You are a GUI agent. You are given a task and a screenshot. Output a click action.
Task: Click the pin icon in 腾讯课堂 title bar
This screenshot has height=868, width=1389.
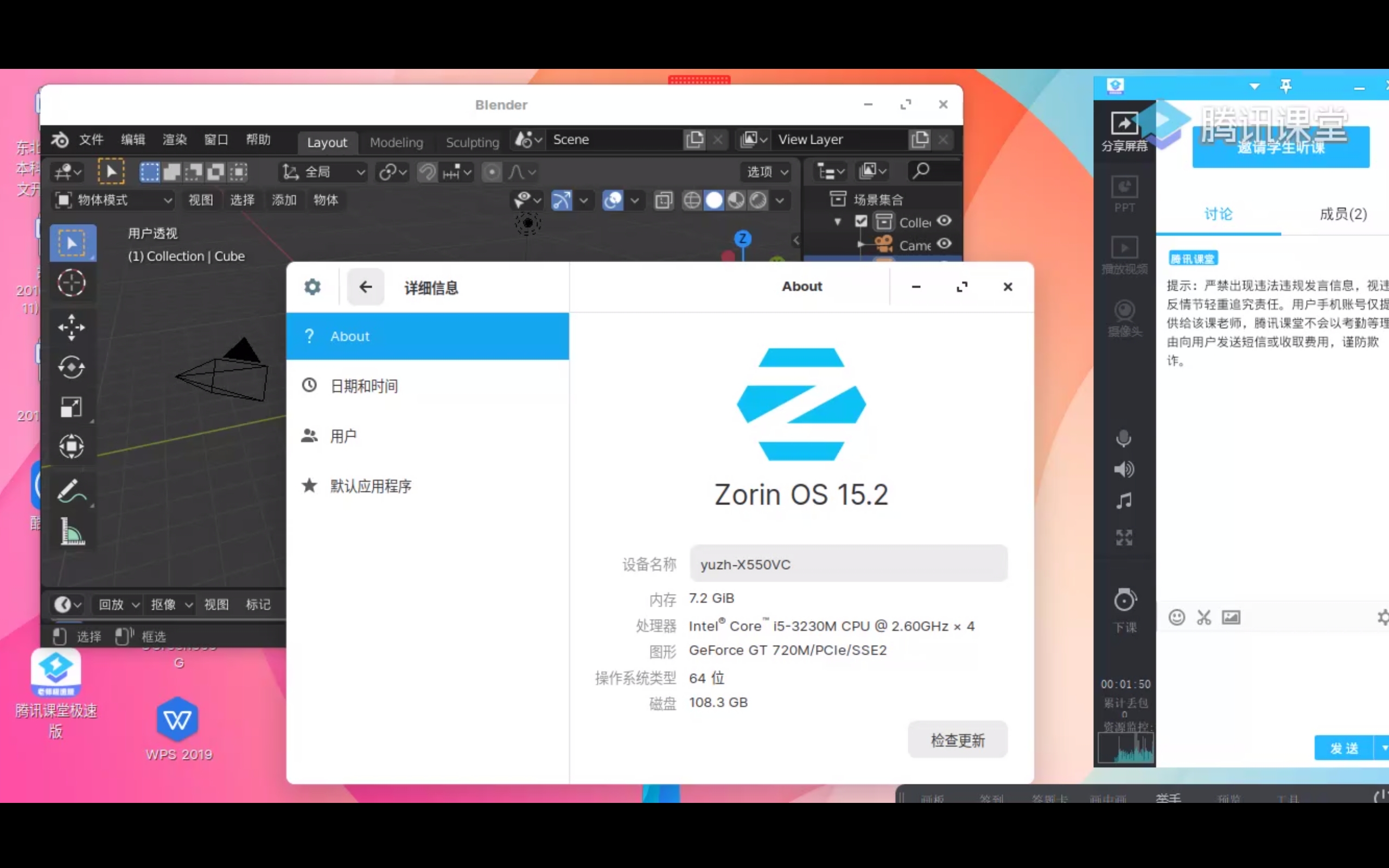pyautogui.click(x=1286, y=86)
